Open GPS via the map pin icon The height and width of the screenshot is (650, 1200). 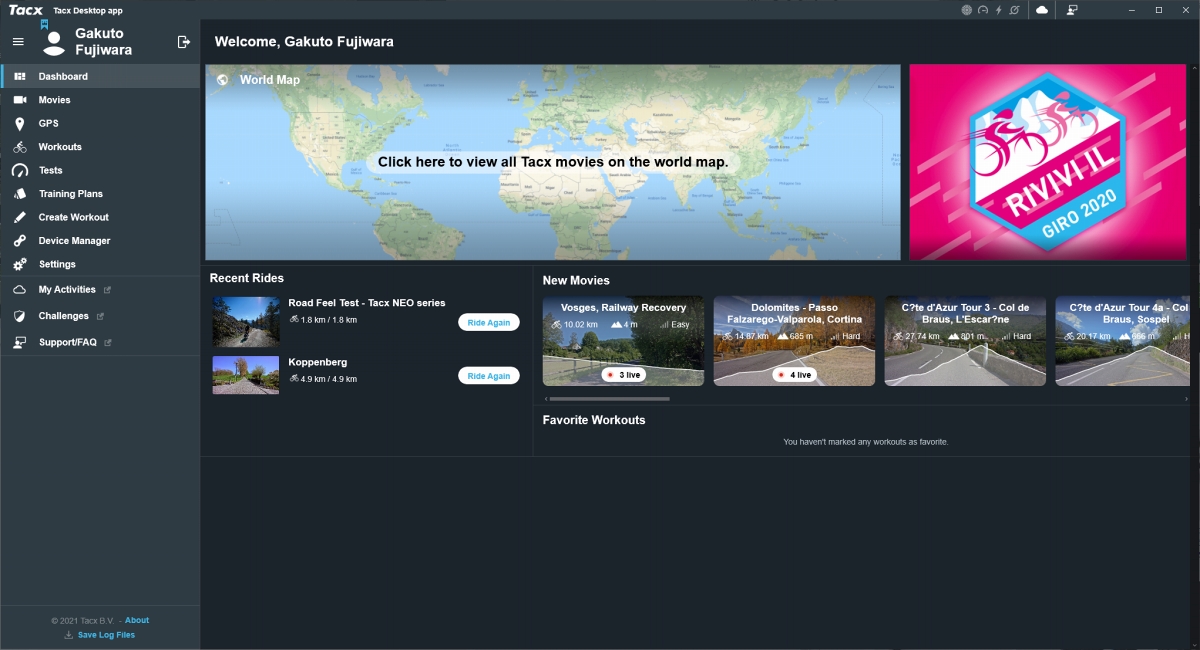[19, 124]
